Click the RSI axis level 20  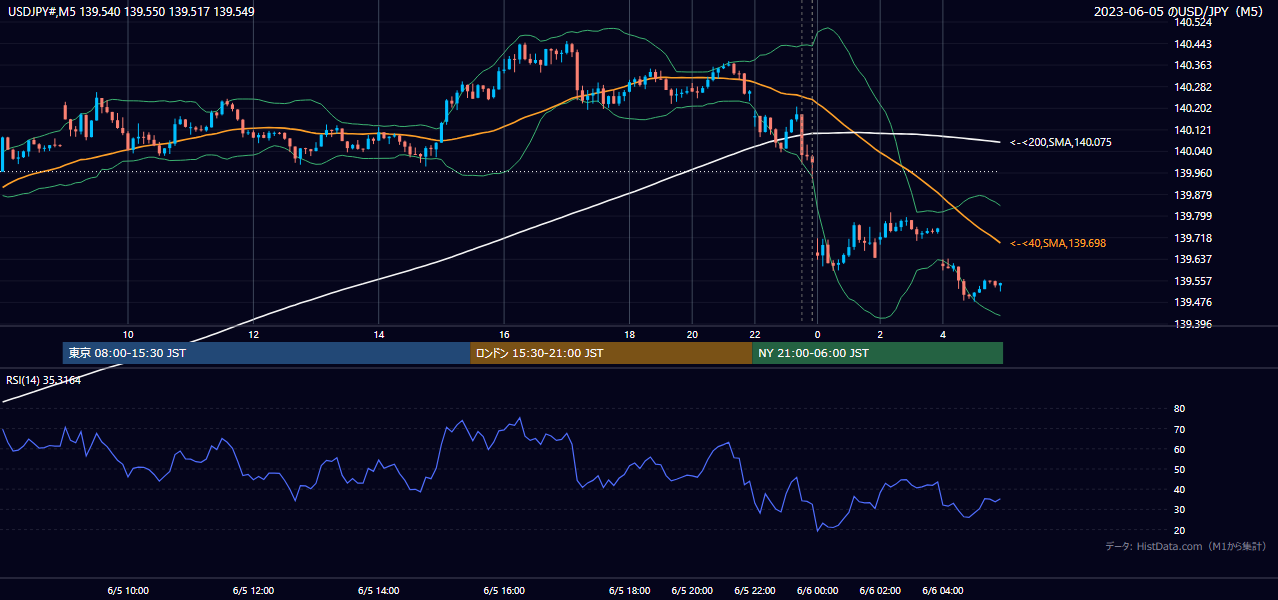1179,530
